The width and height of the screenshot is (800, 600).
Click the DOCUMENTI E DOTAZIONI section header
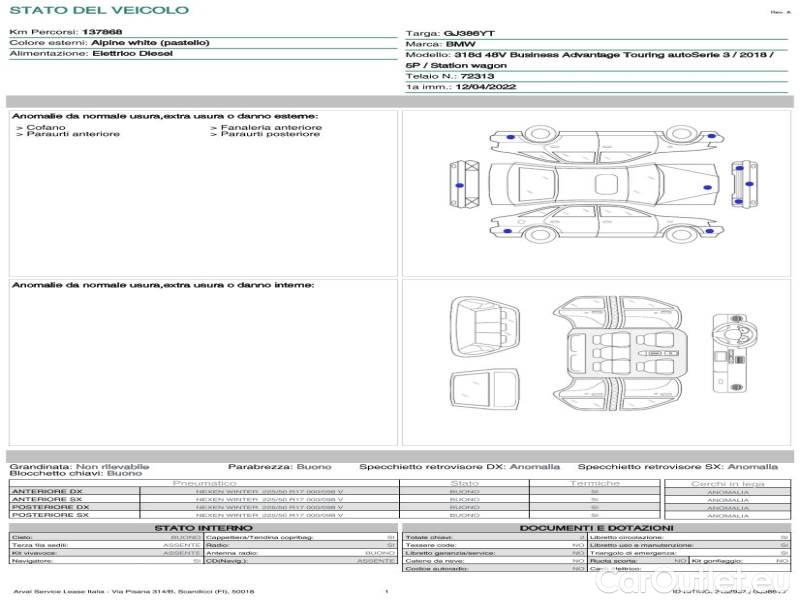click(596, 528)
